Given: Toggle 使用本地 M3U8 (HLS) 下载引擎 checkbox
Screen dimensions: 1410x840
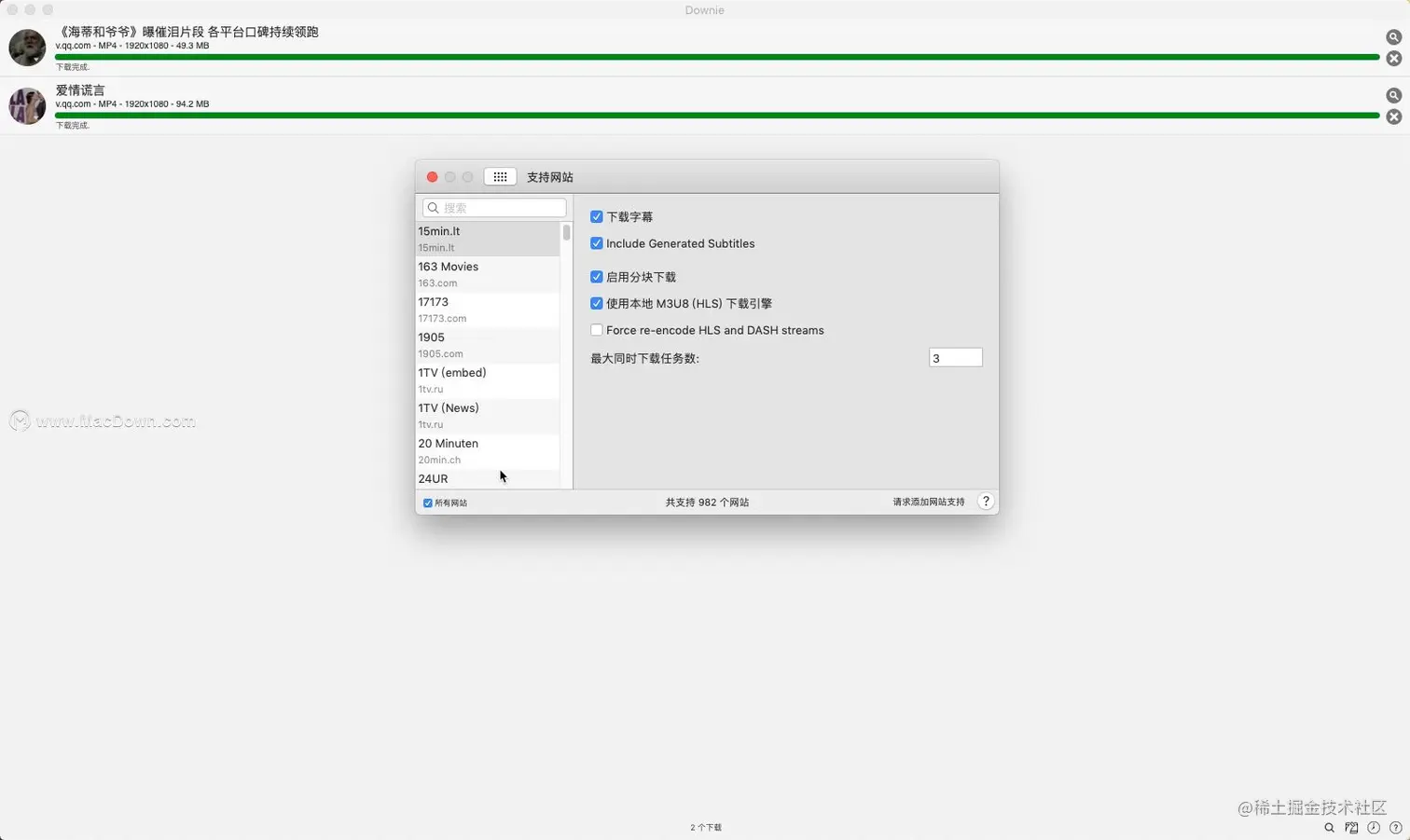Looking at the screenshot, I should tap(596, 303).
